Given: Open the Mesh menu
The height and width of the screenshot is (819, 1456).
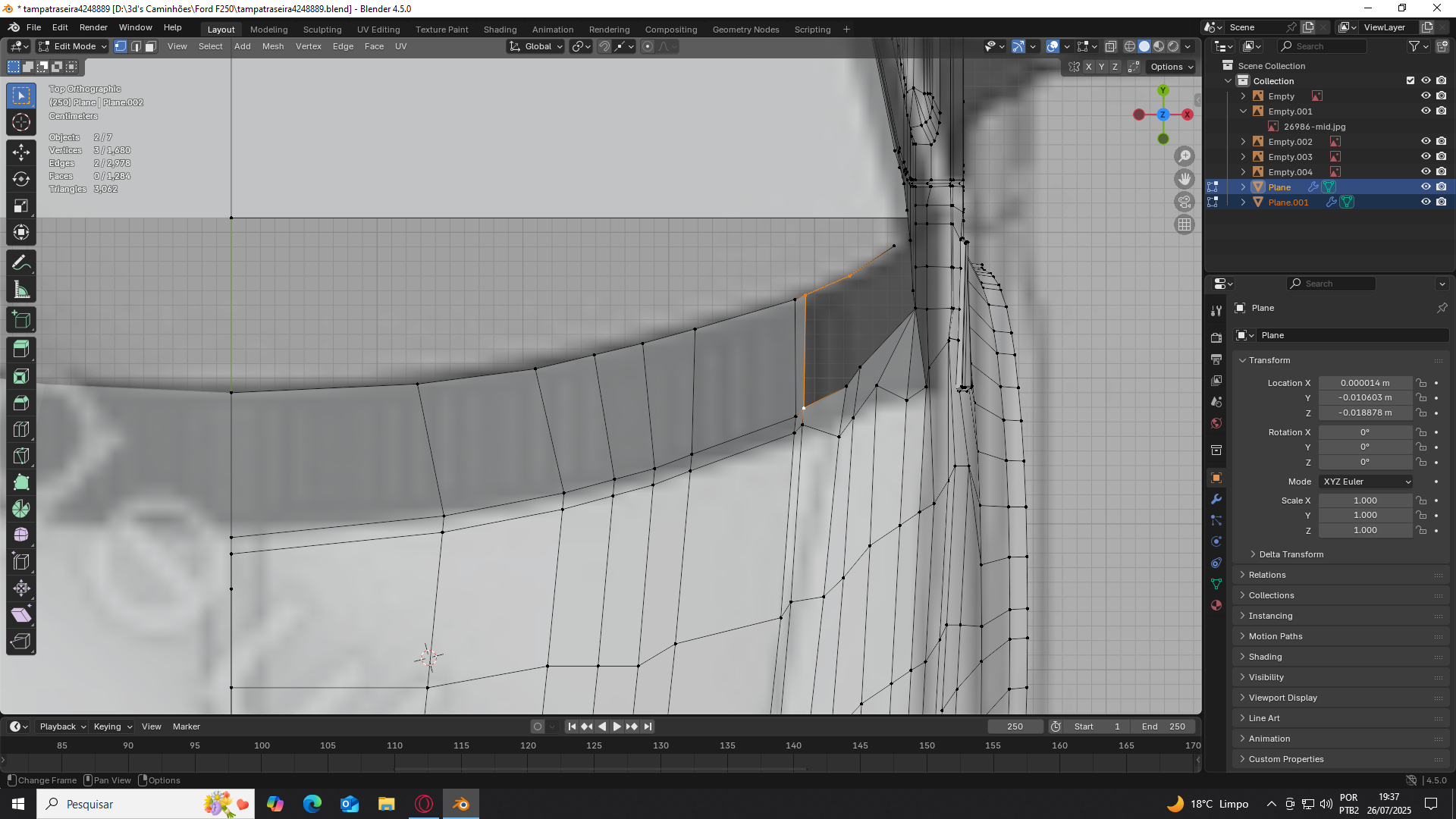Looking at the screenshot, I should [x=272, y=46].
